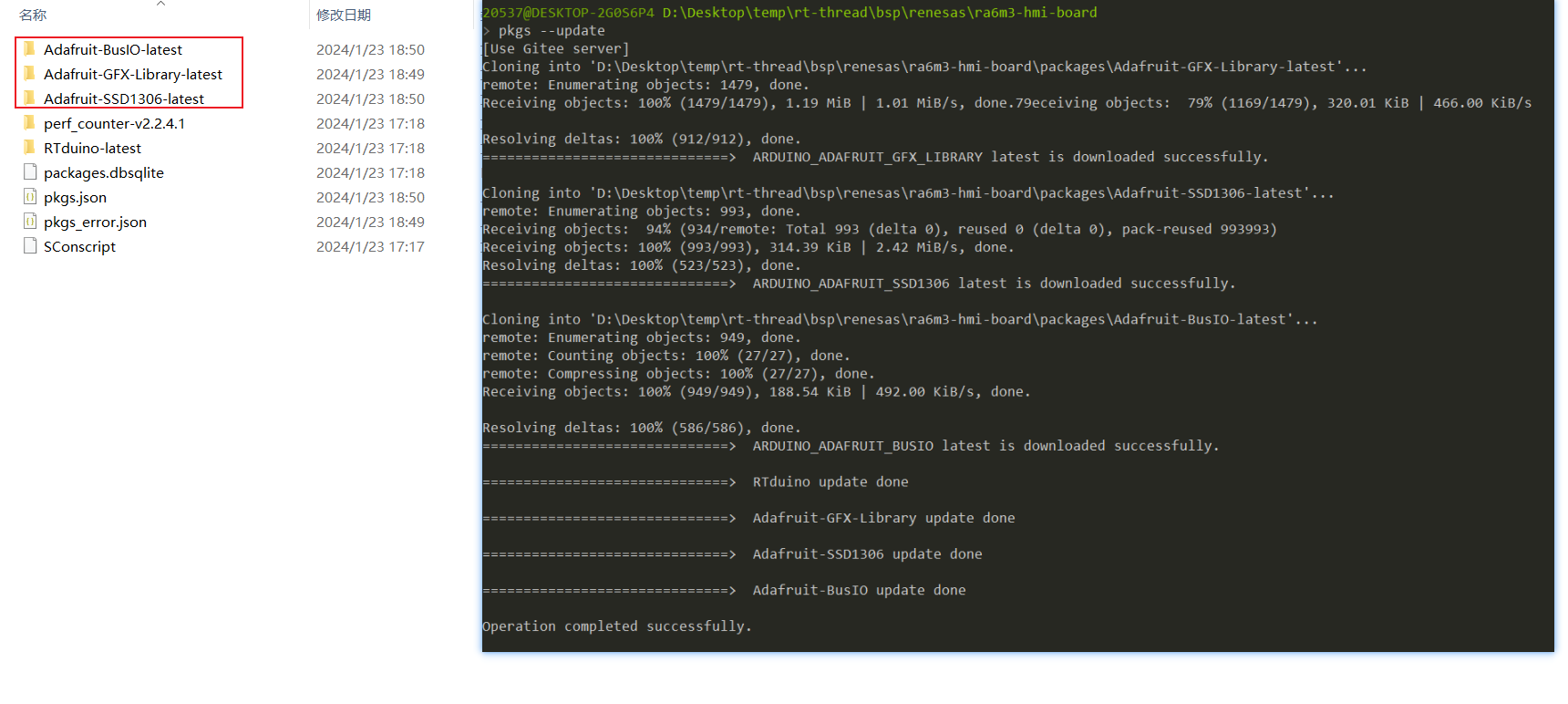Click the SConscript file icon
The image size is (1568, 704).
tap(30, 245)
